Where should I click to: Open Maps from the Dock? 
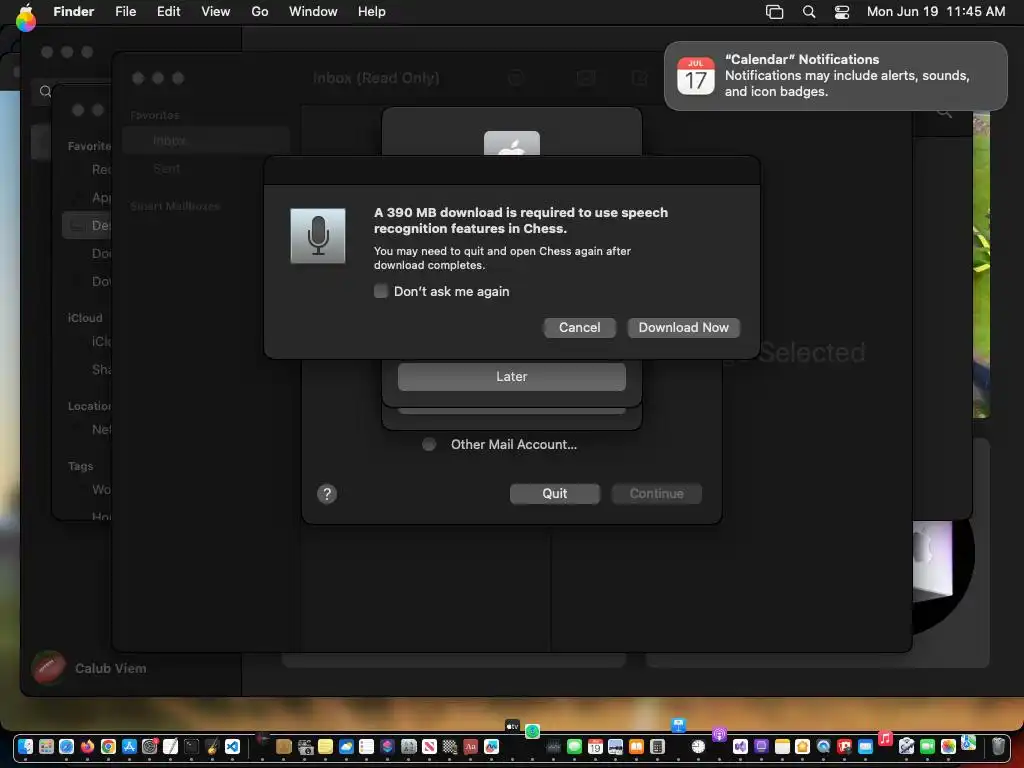(968, 743)
